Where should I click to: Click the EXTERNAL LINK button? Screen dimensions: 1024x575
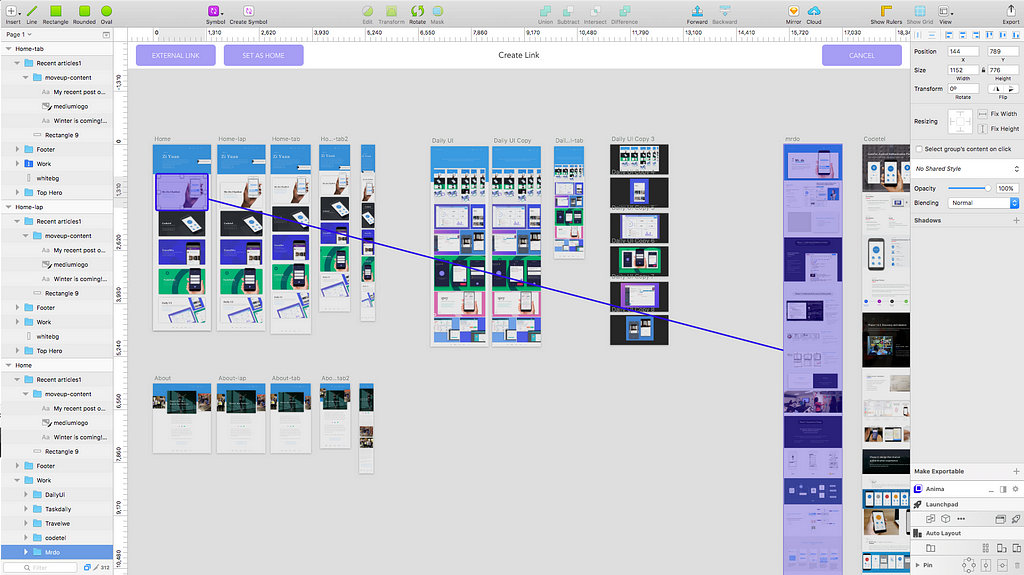point(176,56)
